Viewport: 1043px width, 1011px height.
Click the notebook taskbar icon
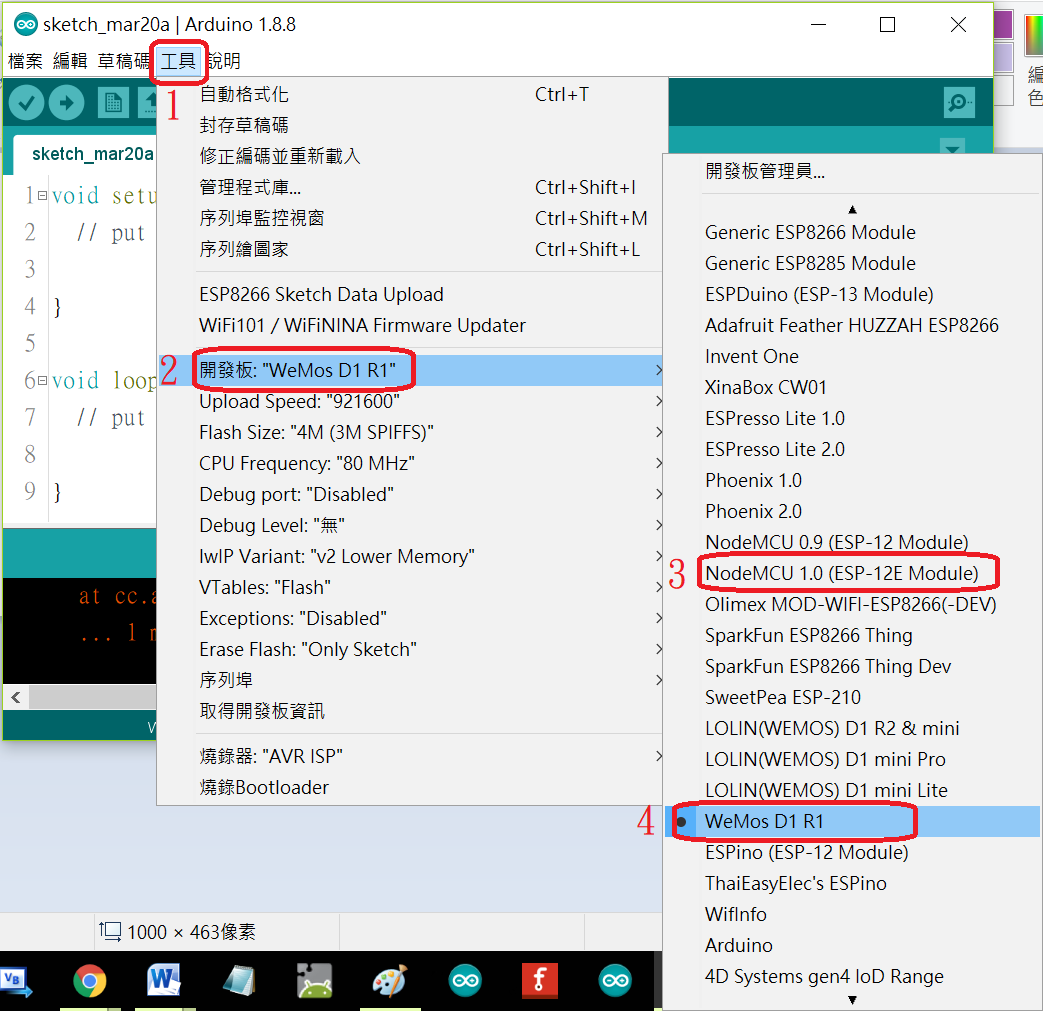(x=239, y=980)
